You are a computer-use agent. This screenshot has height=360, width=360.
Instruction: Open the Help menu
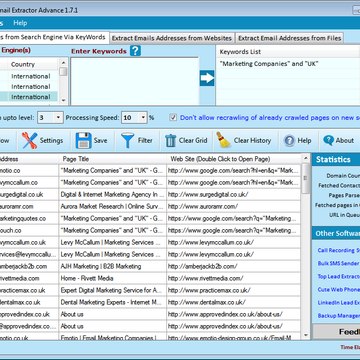click(20, 23)
